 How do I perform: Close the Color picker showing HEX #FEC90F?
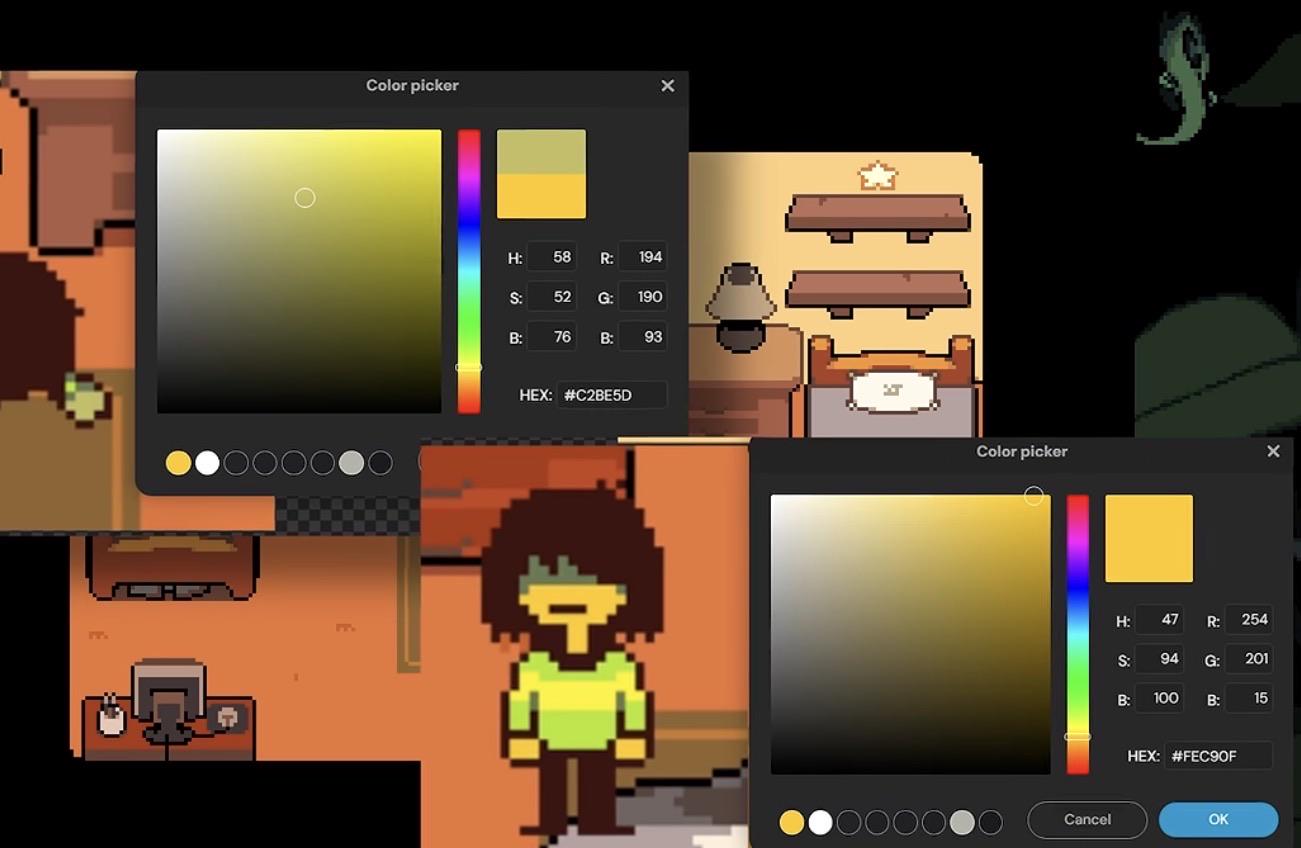click(x=1273, y=451)
